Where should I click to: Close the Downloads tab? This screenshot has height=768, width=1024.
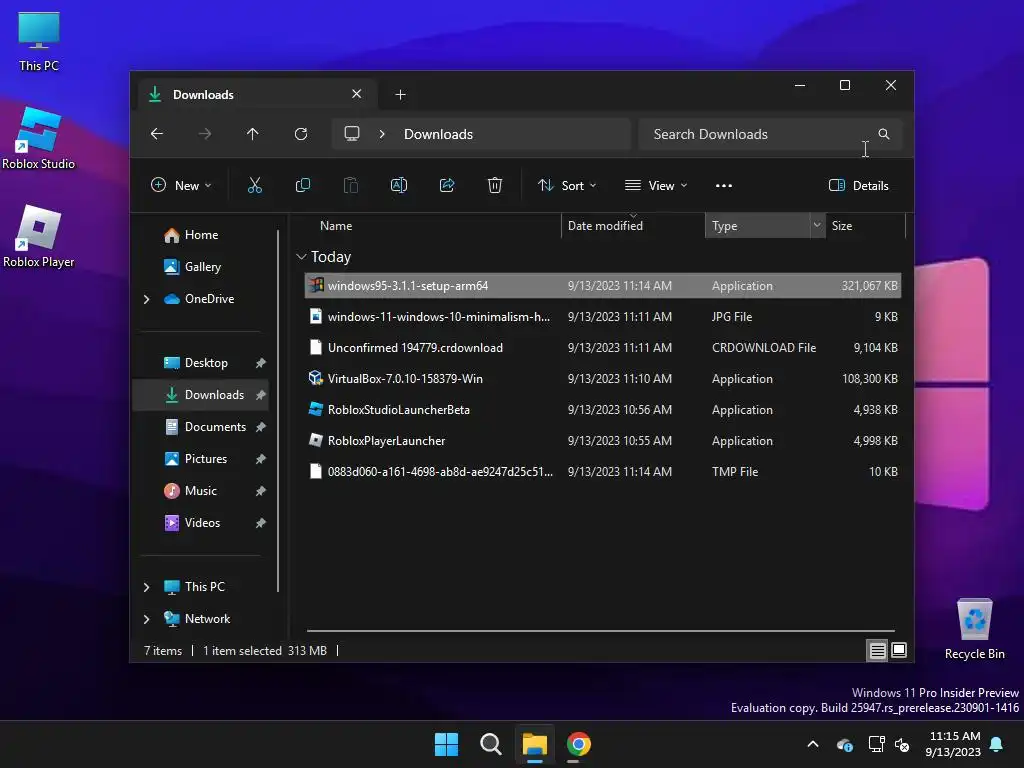coord(357,94)
